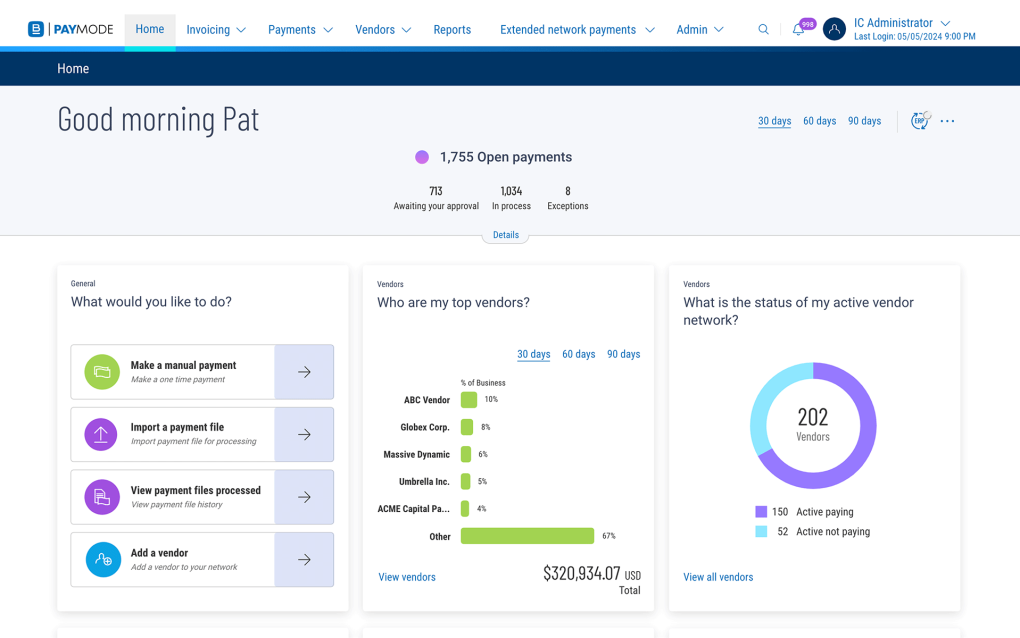Viewport: 1020px width, 638px height.
Task: Click the green Other bar in chart
Action: (x=527, y=536)
